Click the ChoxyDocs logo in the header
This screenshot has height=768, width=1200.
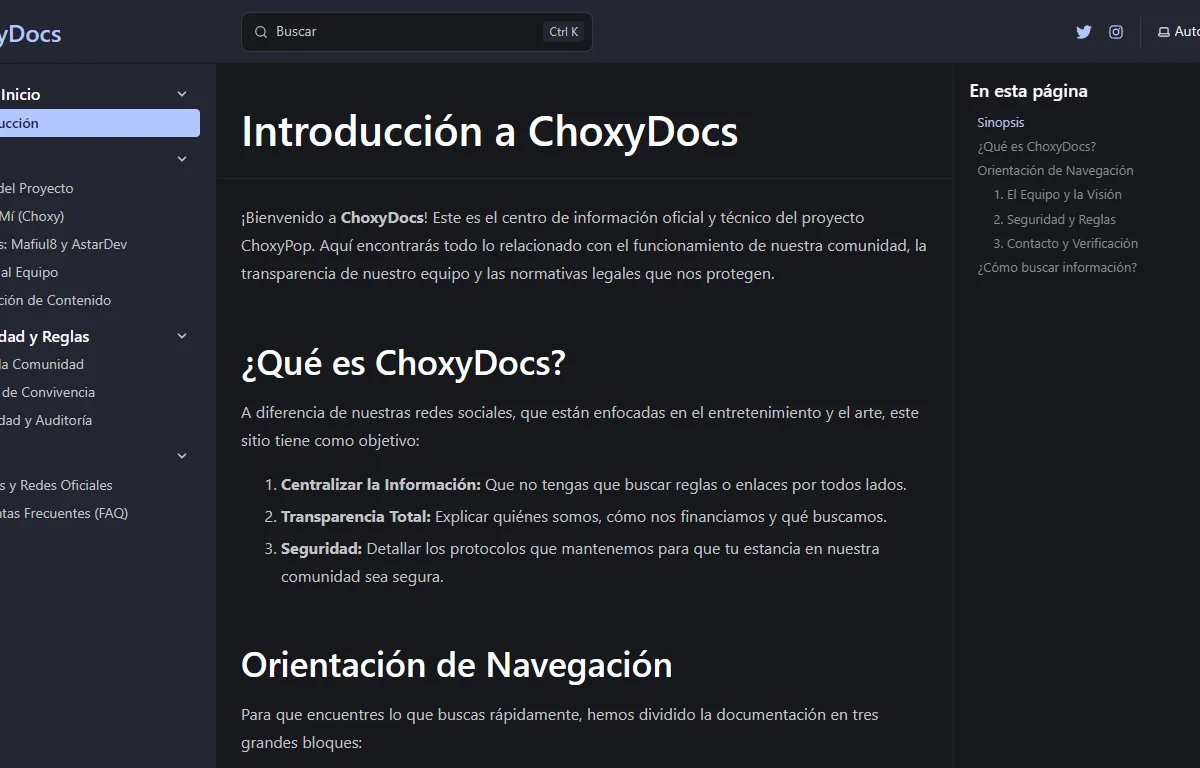pos(30,34)
